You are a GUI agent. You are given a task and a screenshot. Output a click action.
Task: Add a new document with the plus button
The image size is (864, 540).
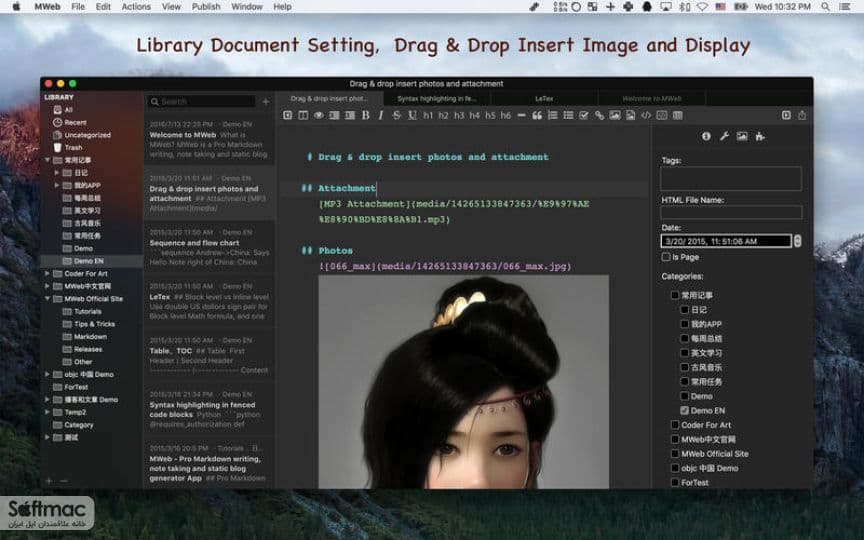pyautogui.click(x=266, y=101)
